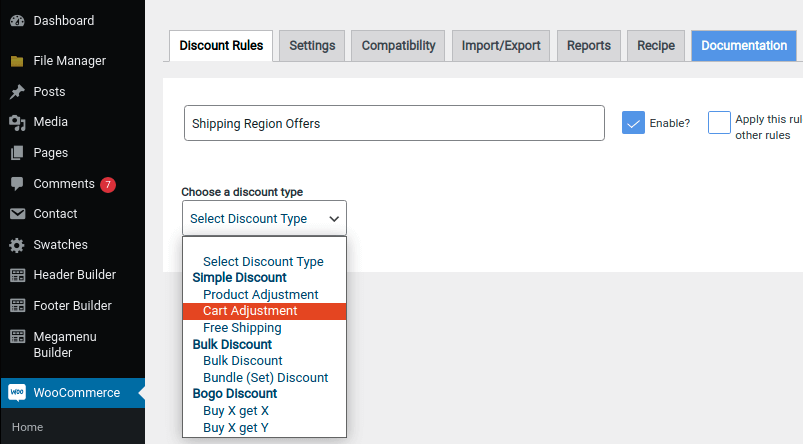
Task: Click the Contact envelope icon
Action: (x=17, y=214)
